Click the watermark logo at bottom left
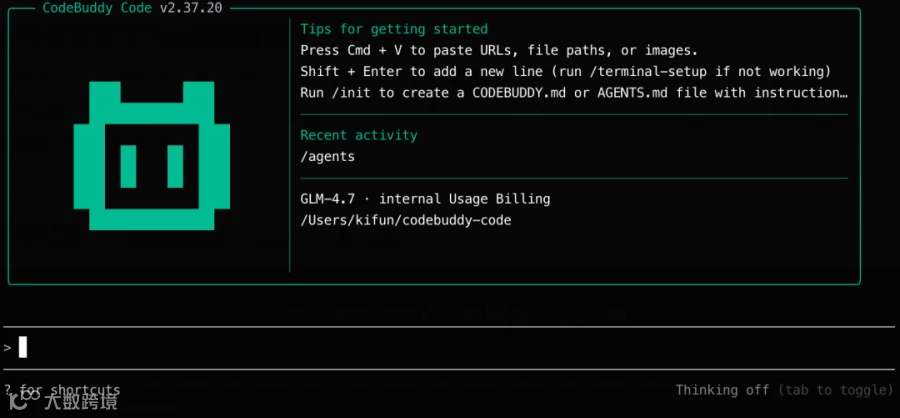 (64, 400)
